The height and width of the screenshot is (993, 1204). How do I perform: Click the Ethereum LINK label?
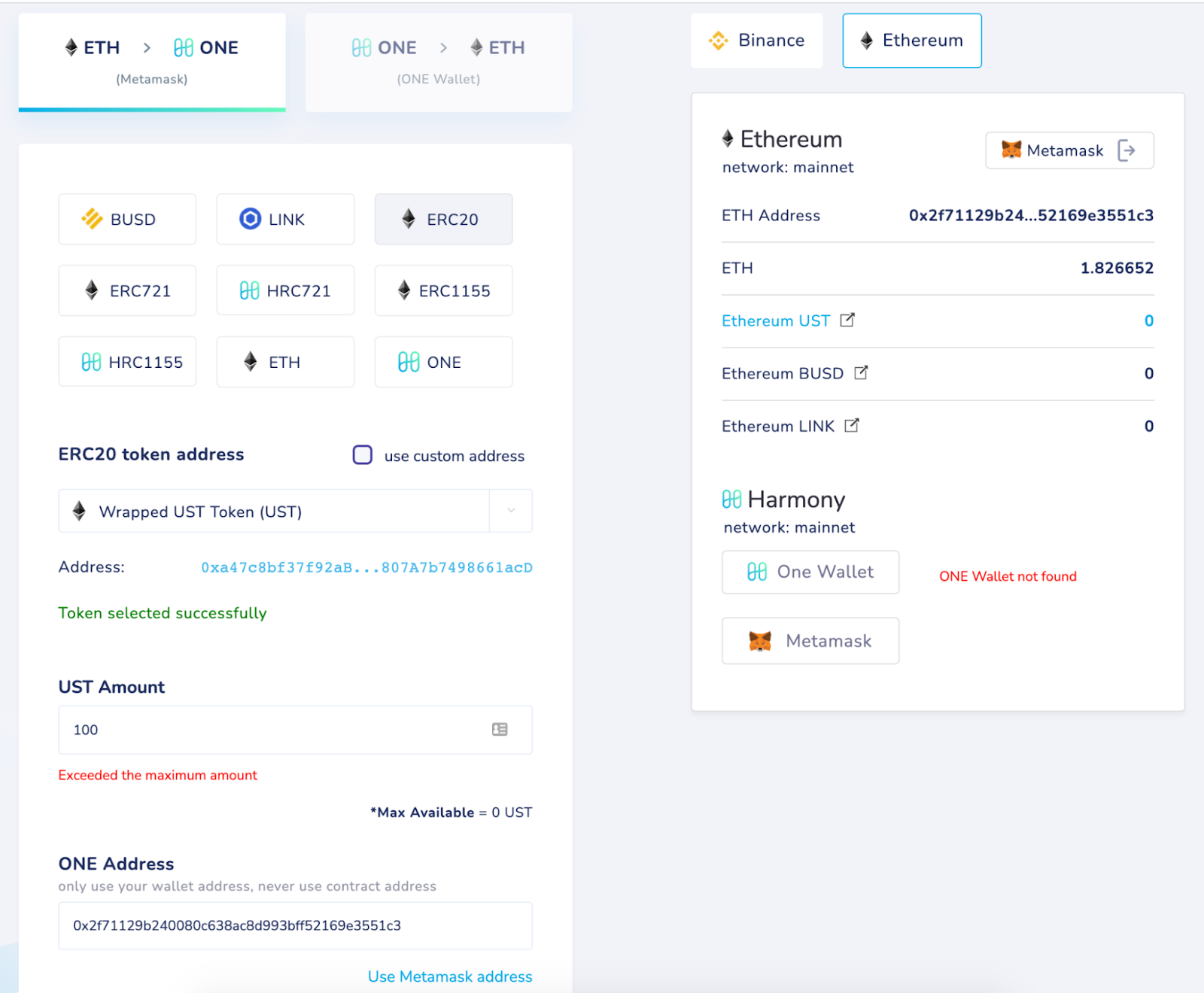click(778, 426)
